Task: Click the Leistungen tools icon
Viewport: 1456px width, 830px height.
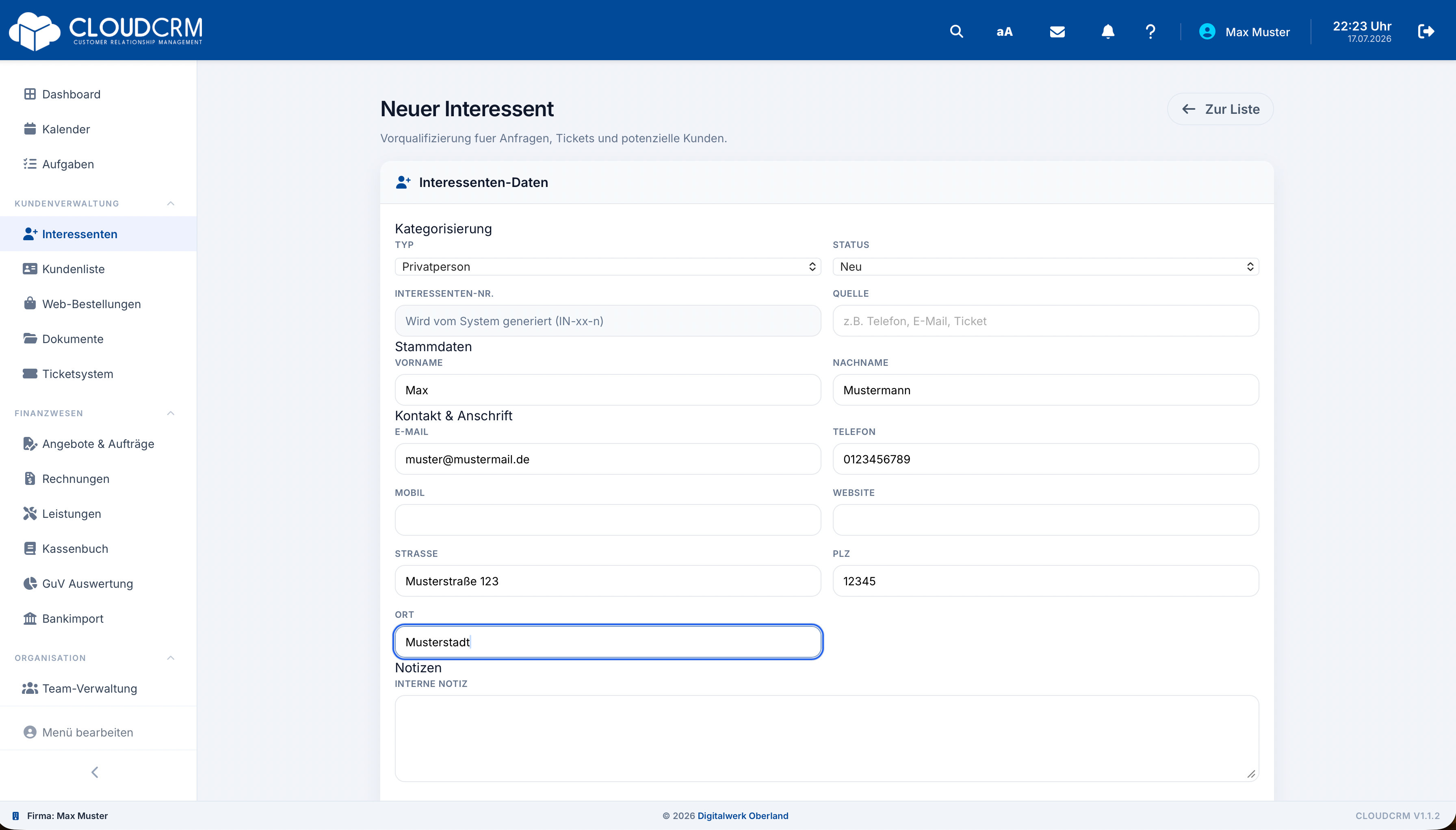Action: coord(30,513)
